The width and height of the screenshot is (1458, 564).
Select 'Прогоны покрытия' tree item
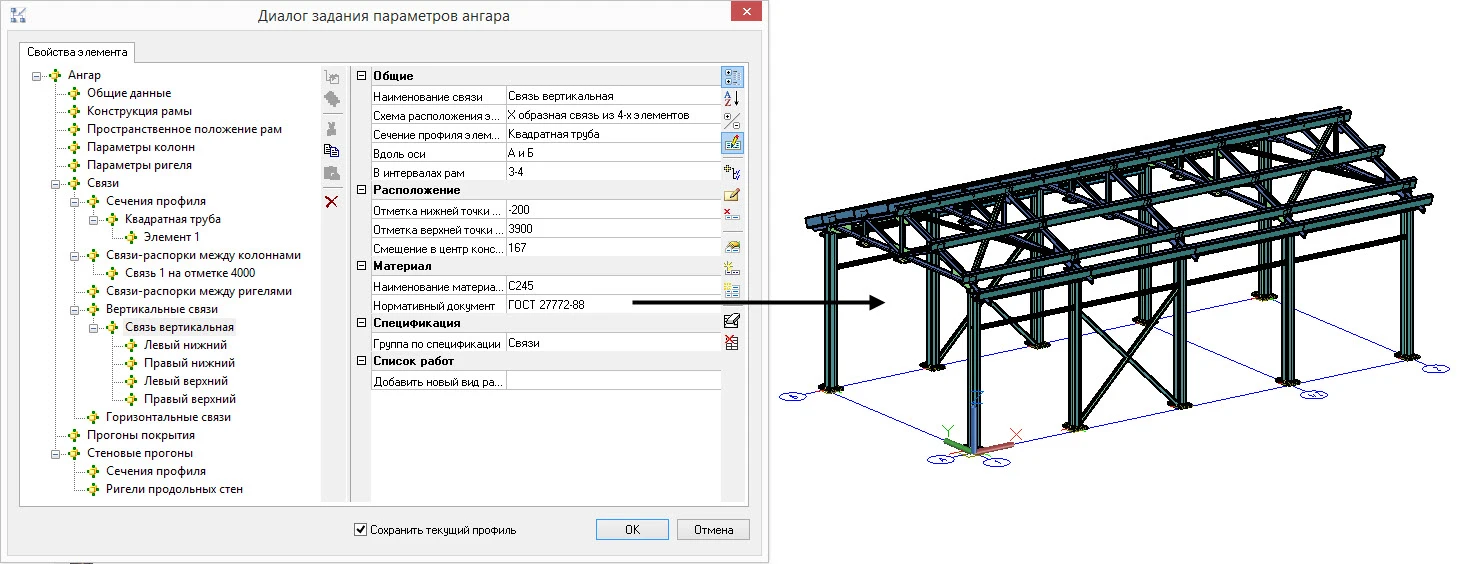[140, 435]
